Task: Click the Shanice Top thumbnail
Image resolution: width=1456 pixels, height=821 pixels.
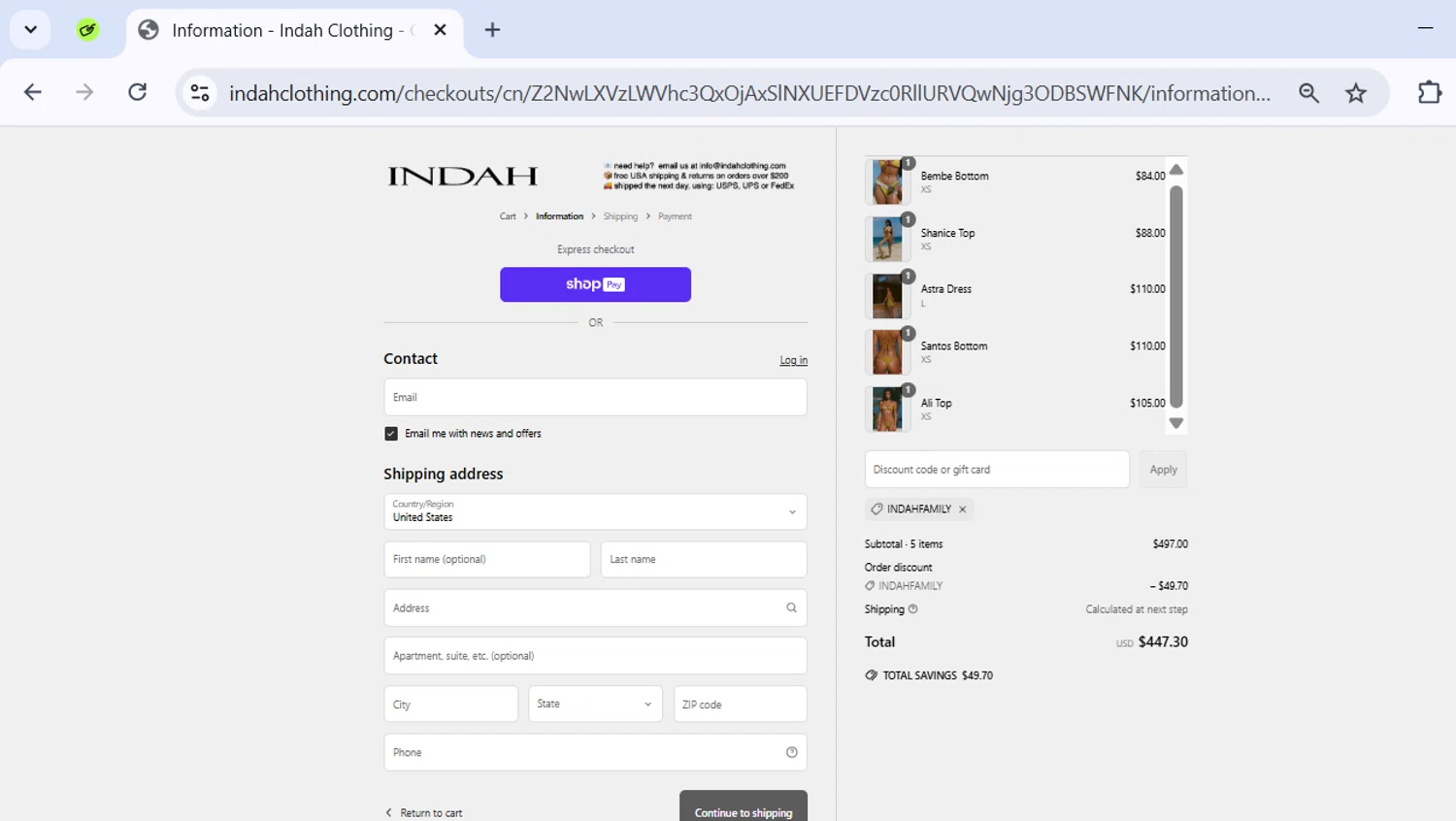Action: 887,239
